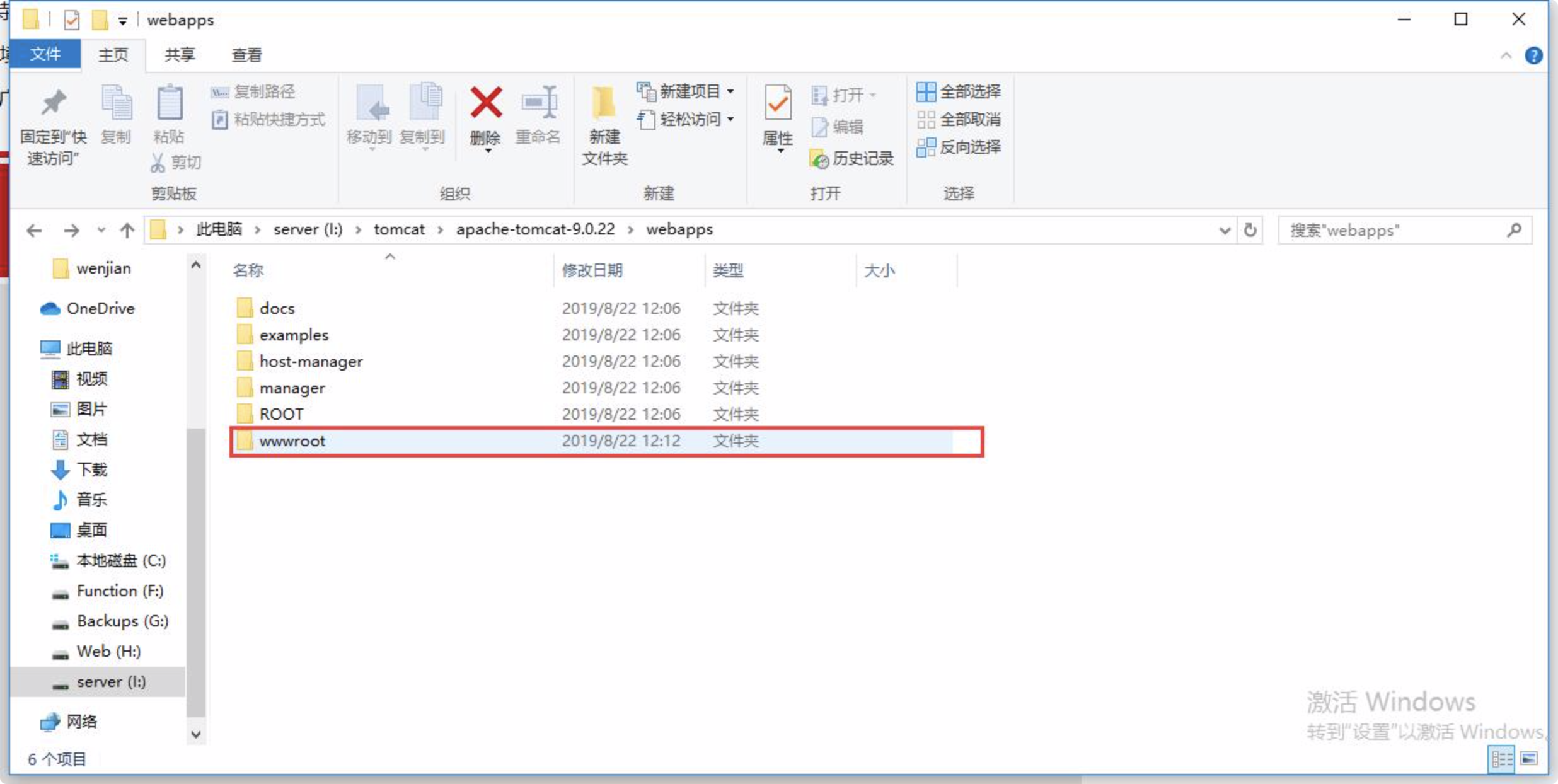Collapse the ribbon with the chevron

(x=1506, y=55)
